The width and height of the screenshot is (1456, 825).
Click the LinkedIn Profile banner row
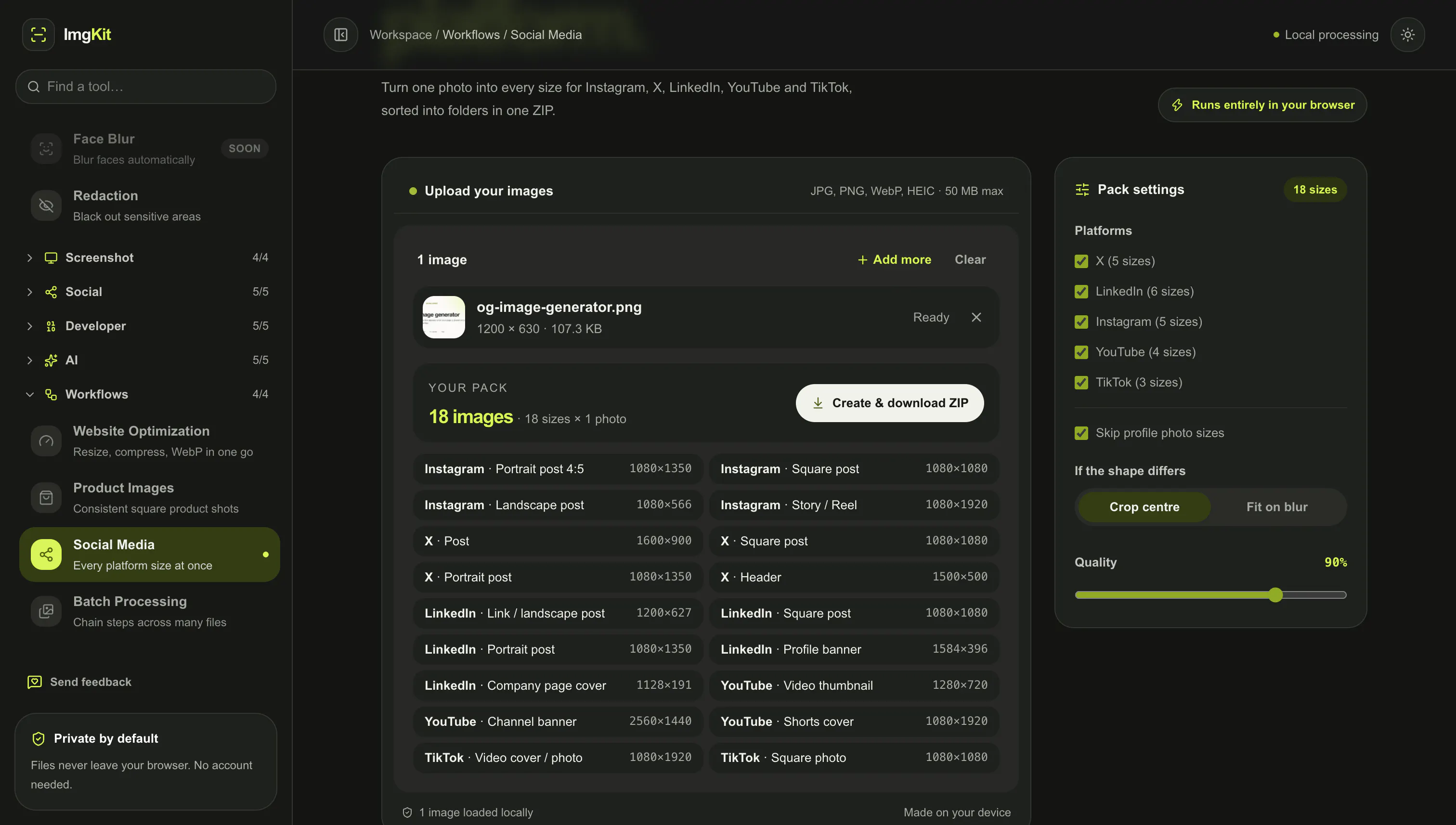(x=853, y=649)
